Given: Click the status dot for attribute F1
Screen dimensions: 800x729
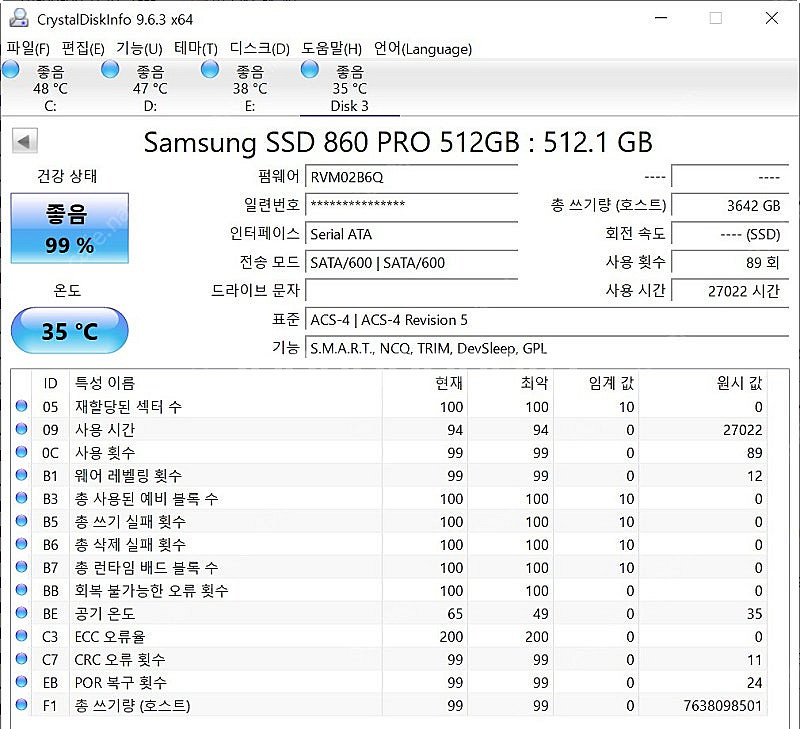Looking at the screenshot, I should click(x=21, y=704).
